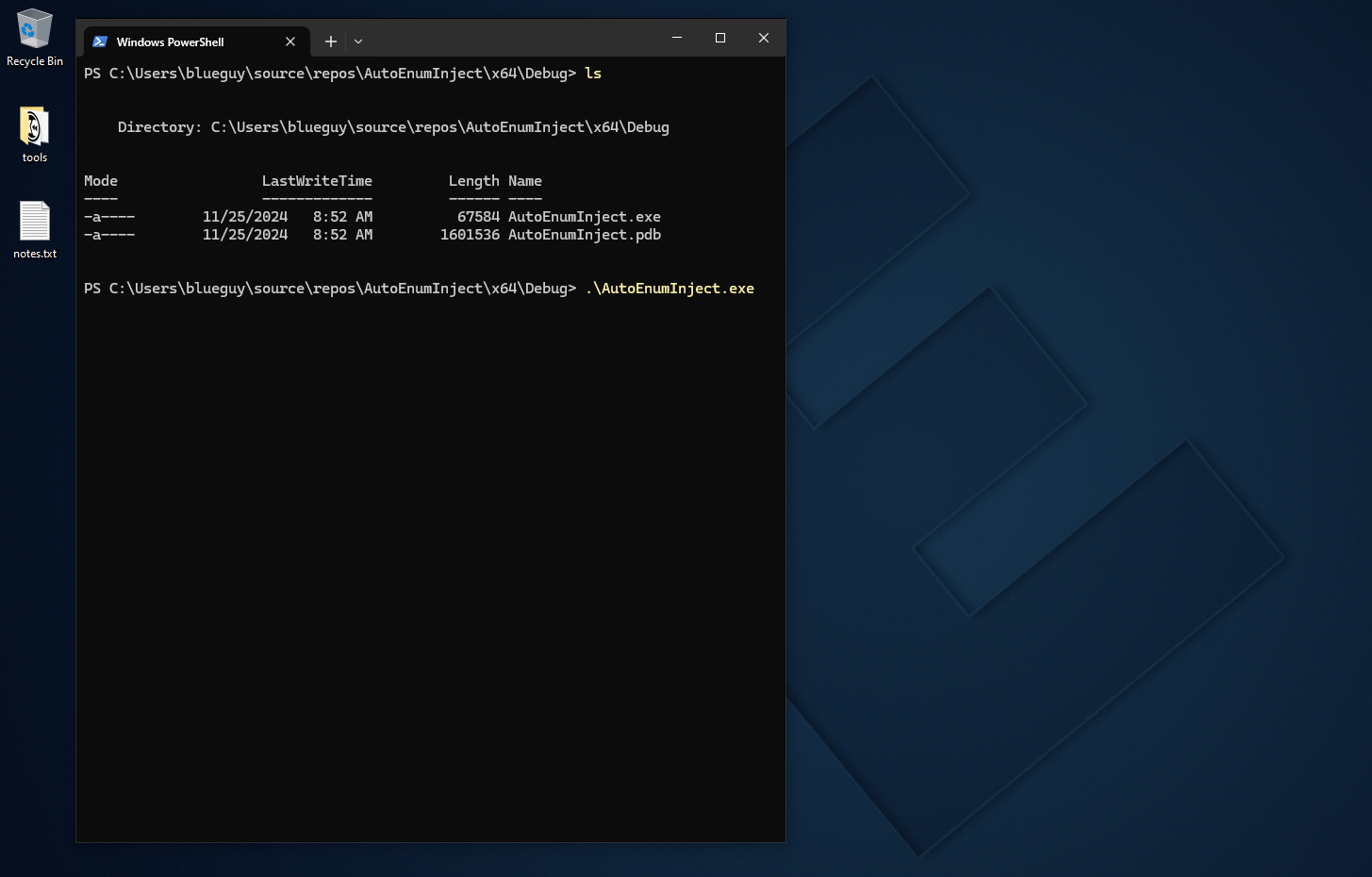1372x877 pixels.
Task: Click the typed 'ls' command text
Action: click(x=593, y=74)
